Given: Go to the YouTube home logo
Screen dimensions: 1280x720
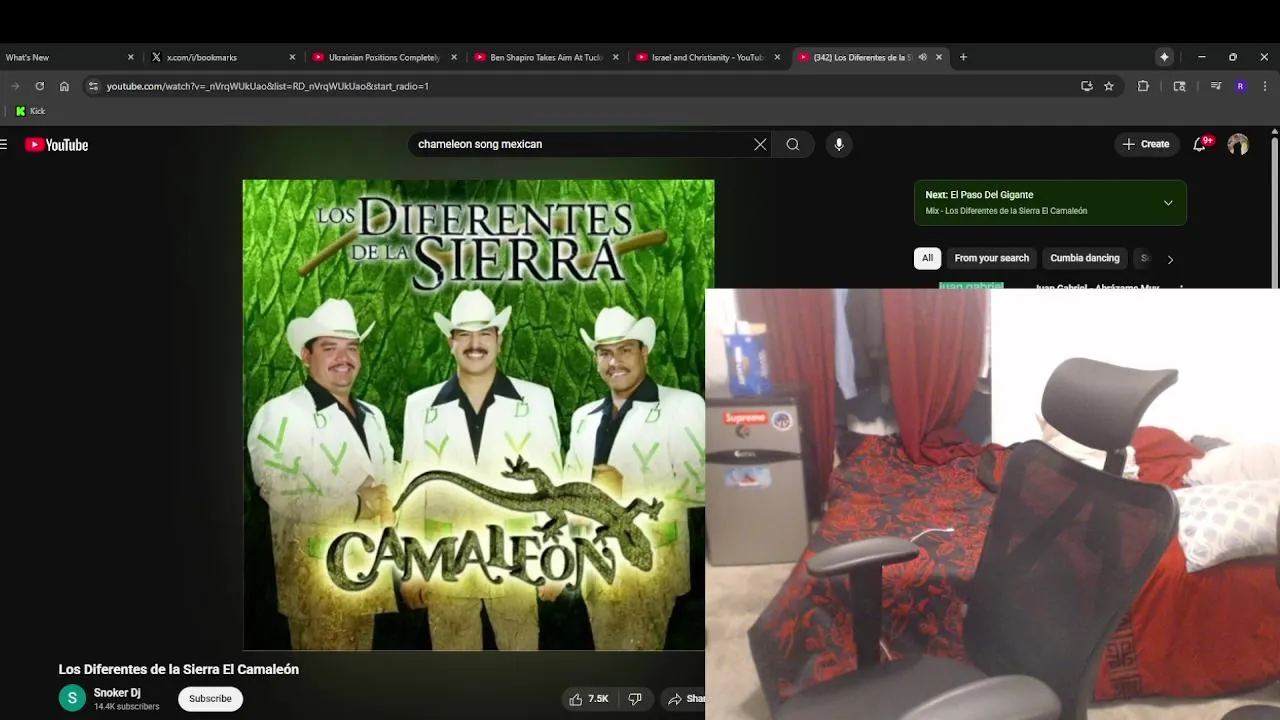Looking at the screenshot, I should click(x=57, y=145).
